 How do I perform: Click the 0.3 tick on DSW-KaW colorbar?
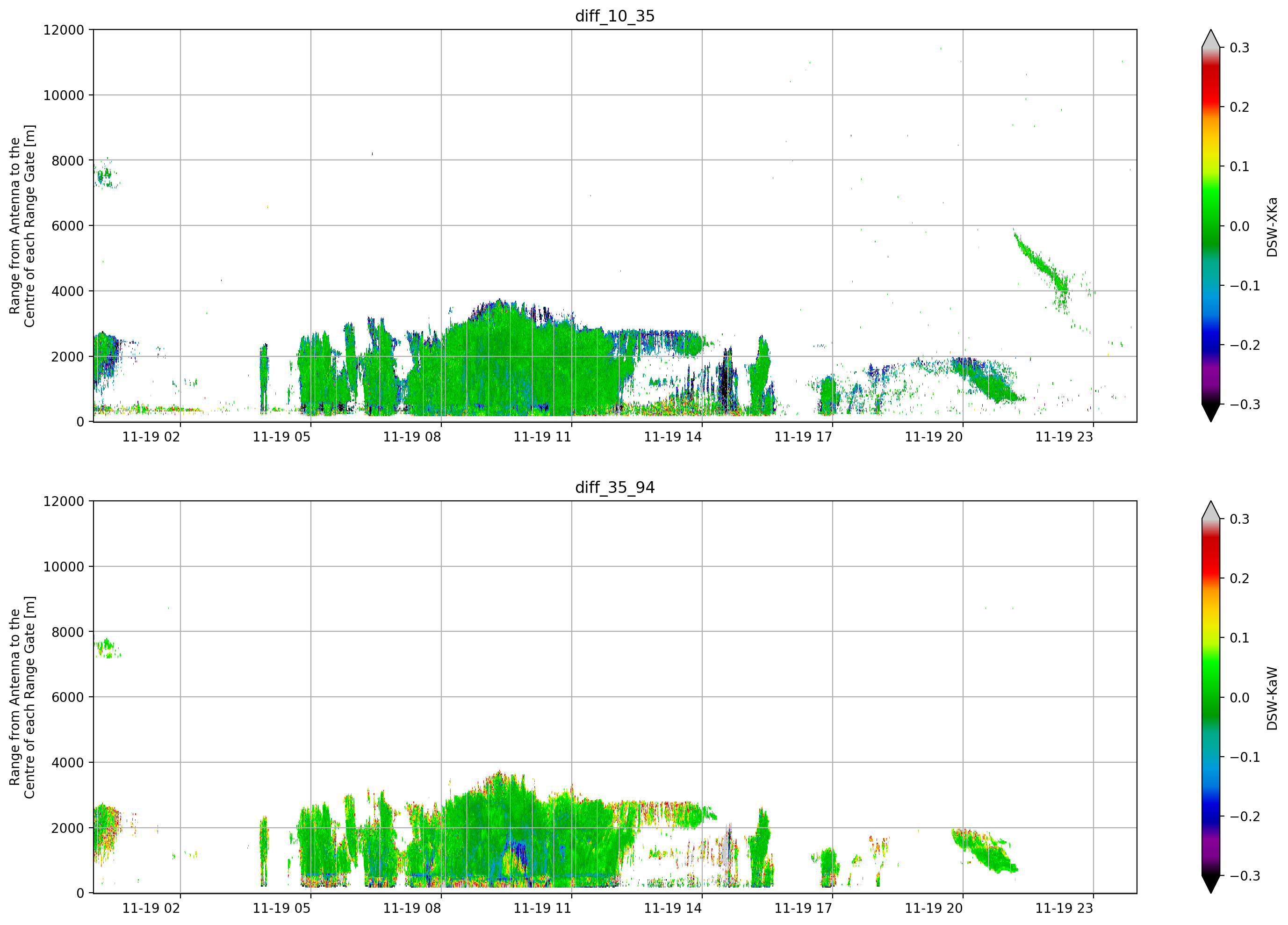(1240, 519)
